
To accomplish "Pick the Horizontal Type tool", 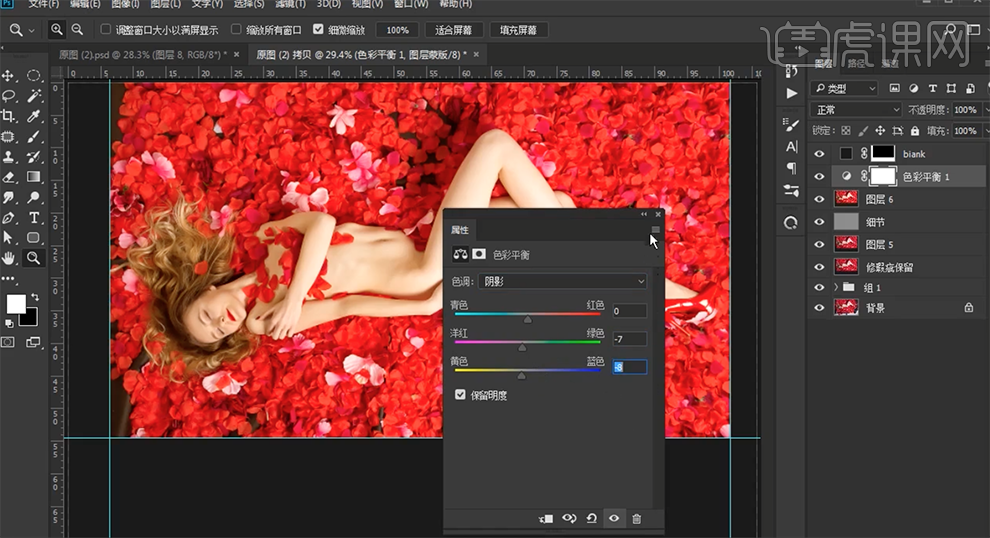I will pos(34,217).
